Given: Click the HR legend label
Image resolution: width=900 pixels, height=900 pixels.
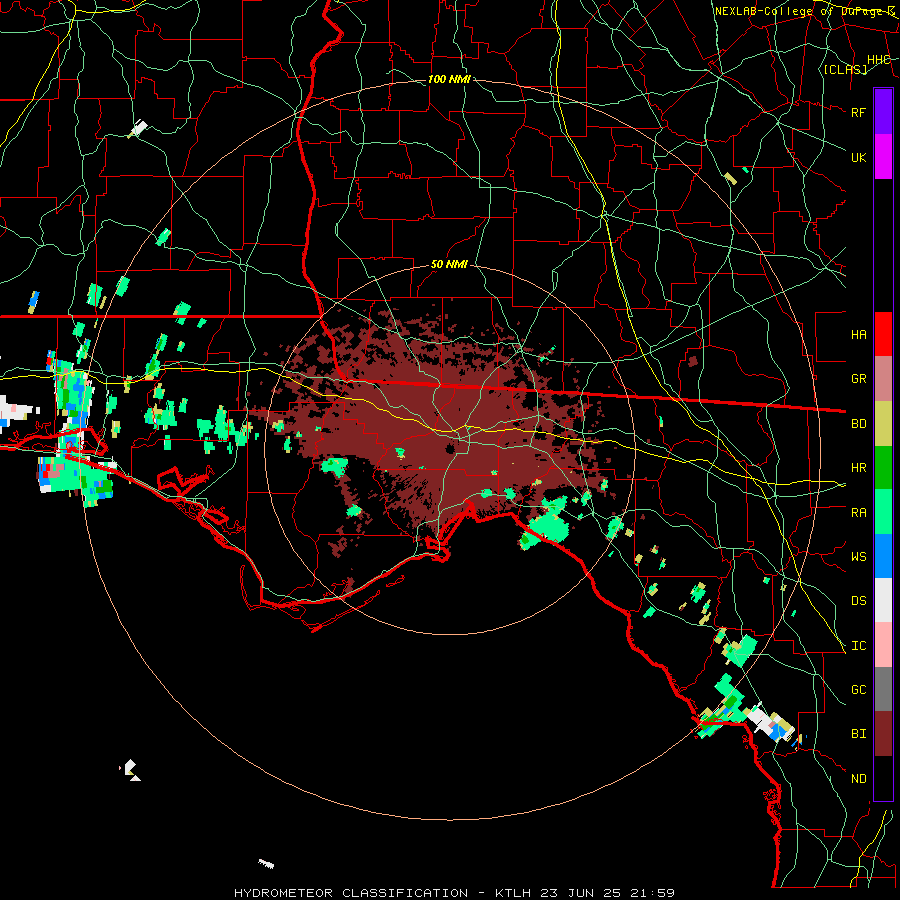Looking at the screenshot, I should tap(858, 467).
